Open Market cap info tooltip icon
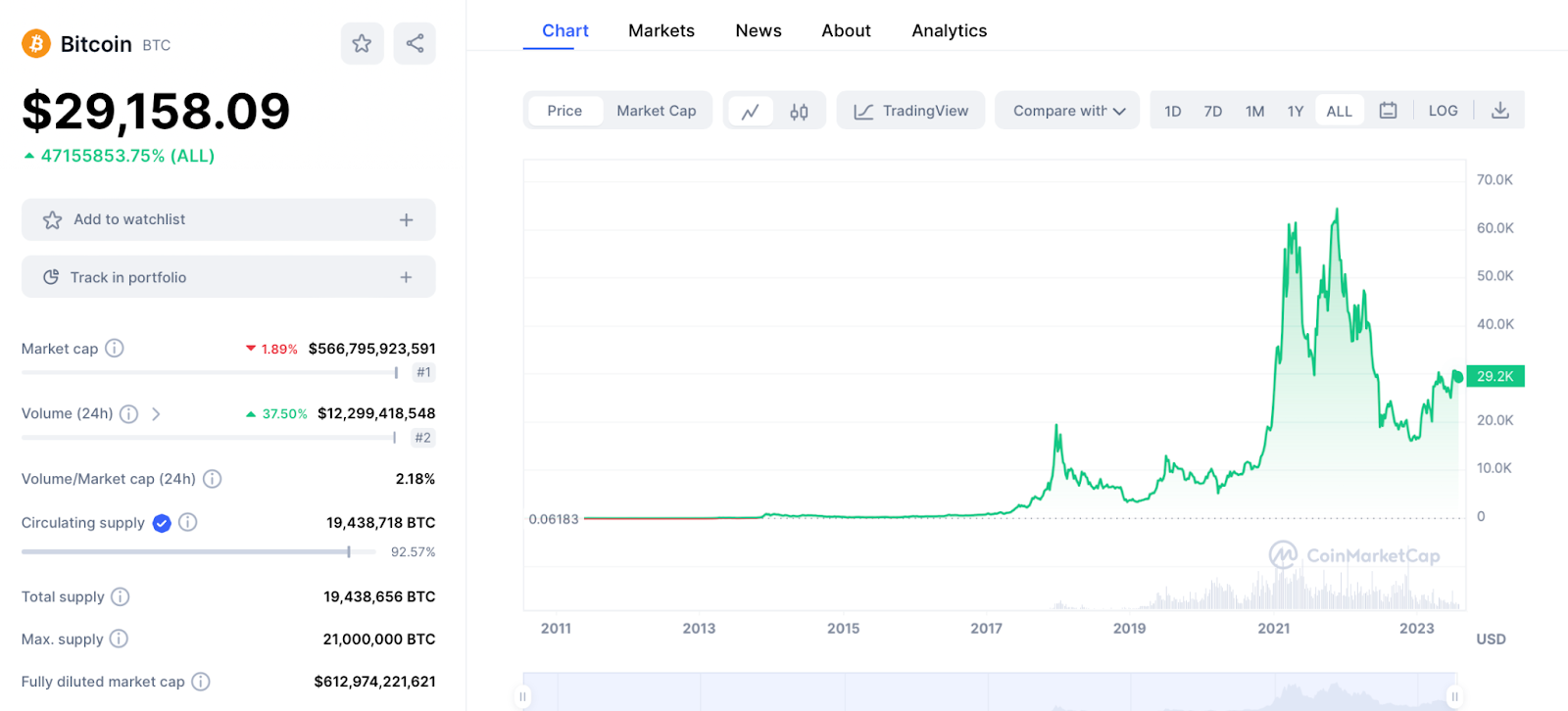Screen dimensions: 1568x711 115,348
